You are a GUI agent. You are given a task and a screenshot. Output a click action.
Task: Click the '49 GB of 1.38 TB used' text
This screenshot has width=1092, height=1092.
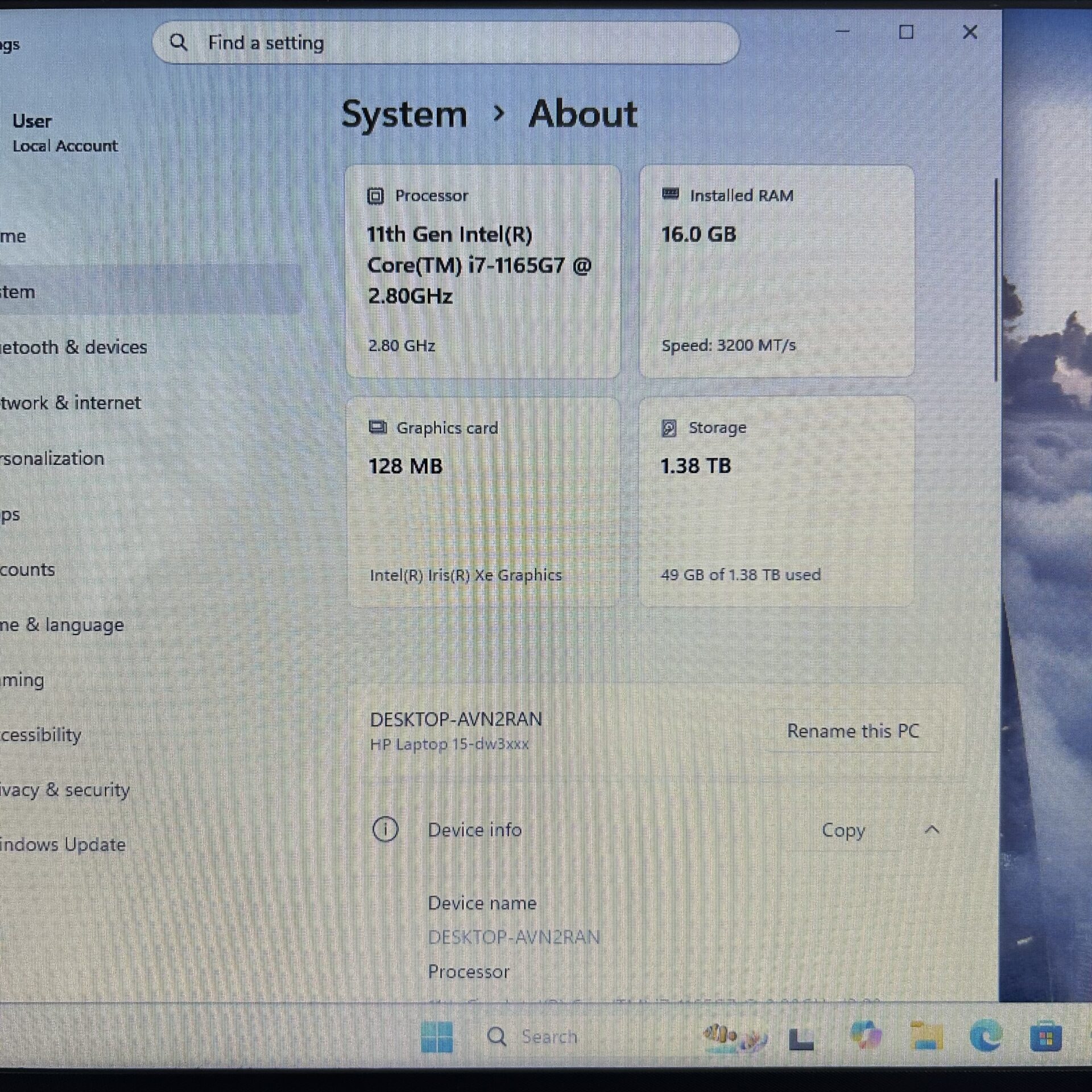pyautogui.click(x=741, y=574)
